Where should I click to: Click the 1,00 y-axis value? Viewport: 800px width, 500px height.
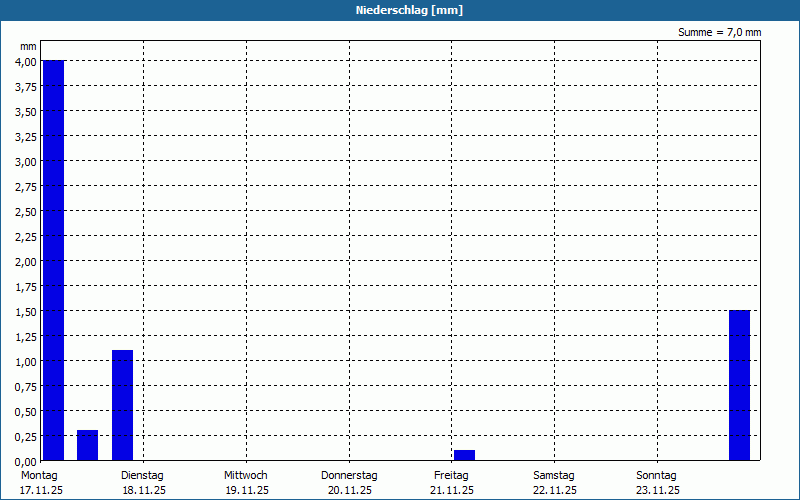[26, 362]
